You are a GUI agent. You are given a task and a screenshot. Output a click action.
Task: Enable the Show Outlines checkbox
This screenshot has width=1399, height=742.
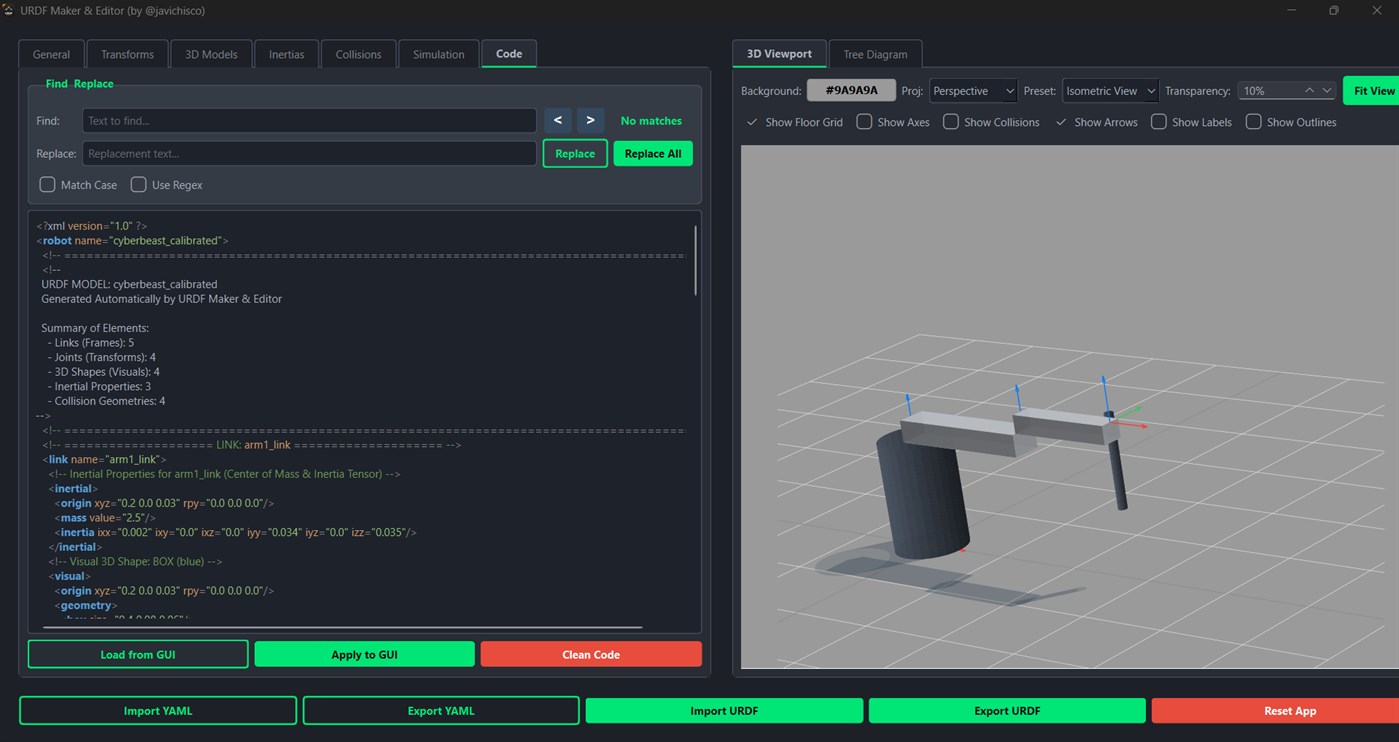click(x=1253, y=122)
